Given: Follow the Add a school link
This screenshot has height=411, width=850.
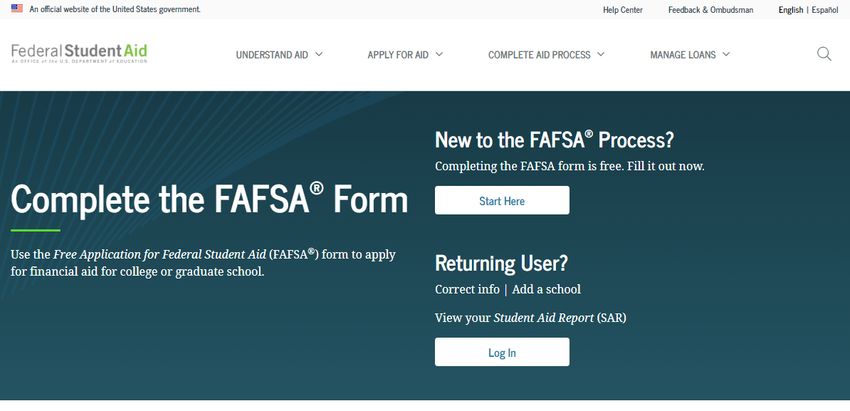Looking at the screenshot, I should pyautogui.click(x=546, y=290).
